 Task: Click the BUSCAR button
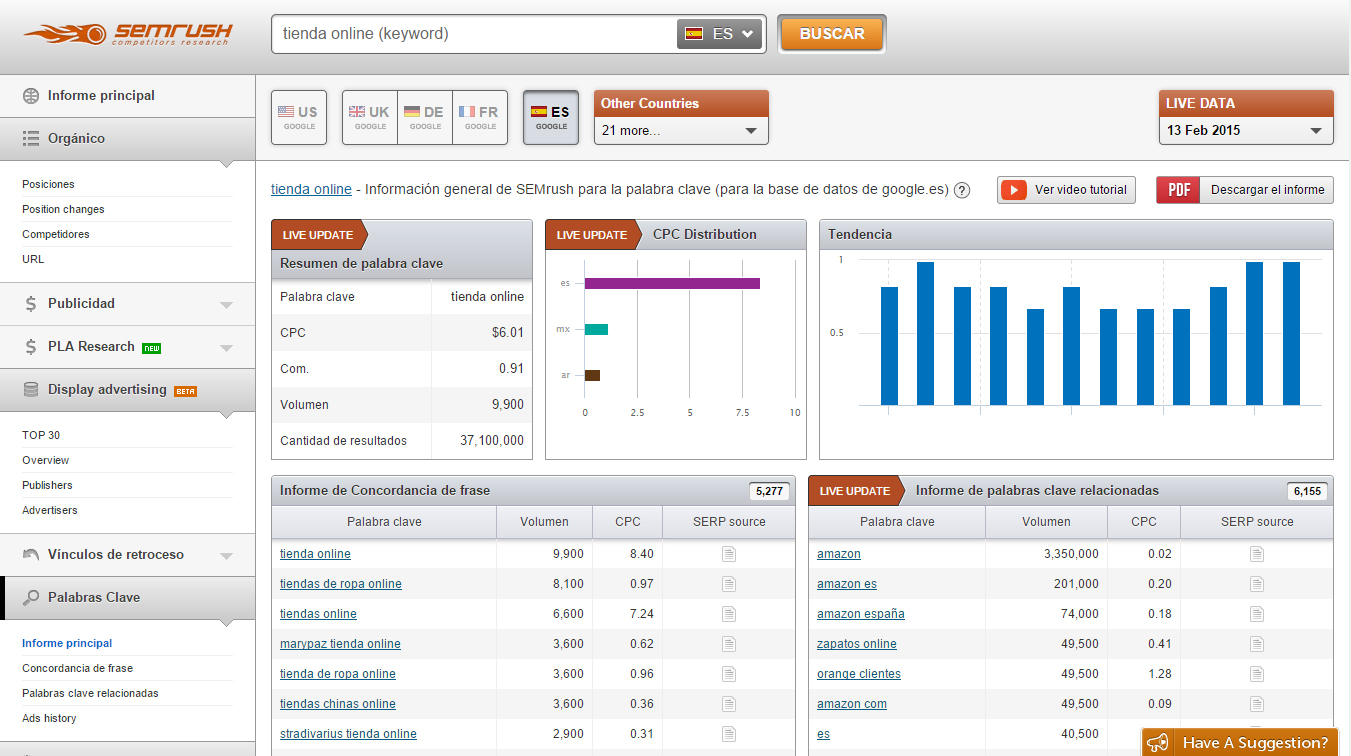click(832, 33)
